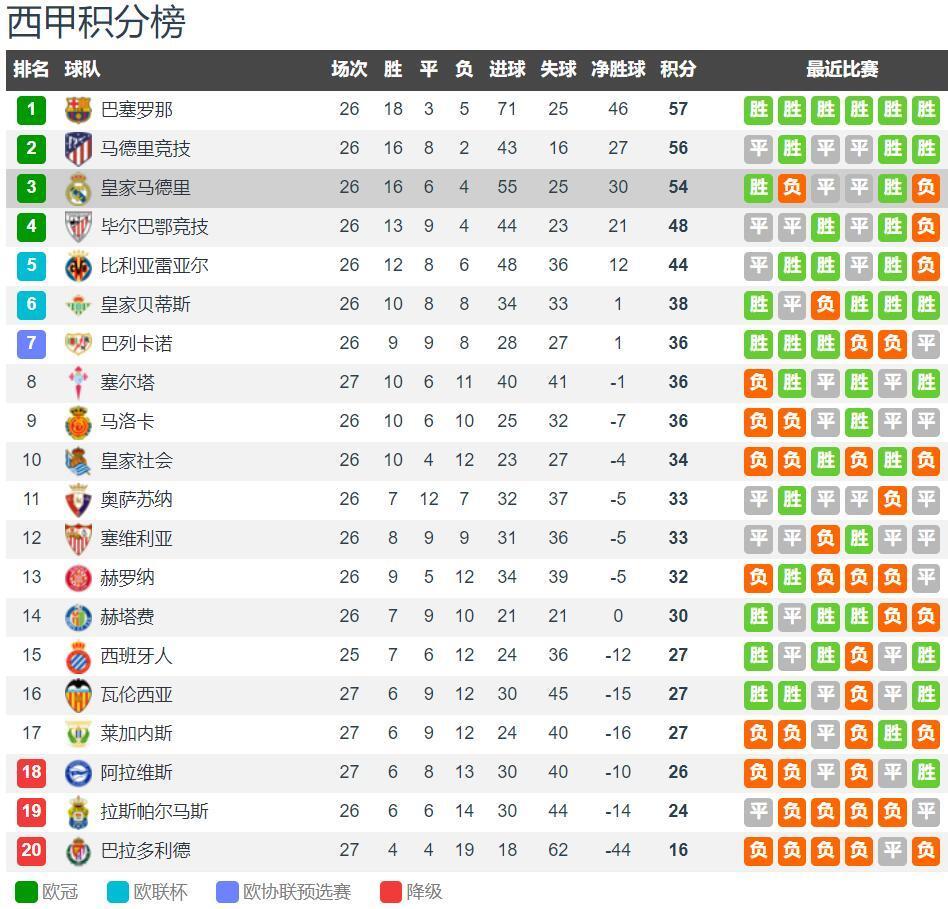Click the Valencia bat crest icon
948x909 pixels.
pos(78,695)
